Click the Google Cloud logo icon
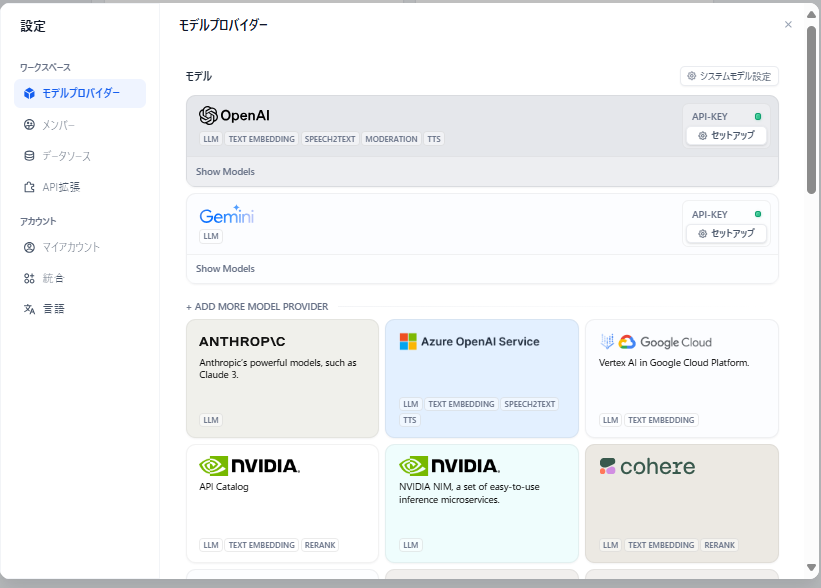Viewport: 821px width, 588px height. [x=627, y=342]
